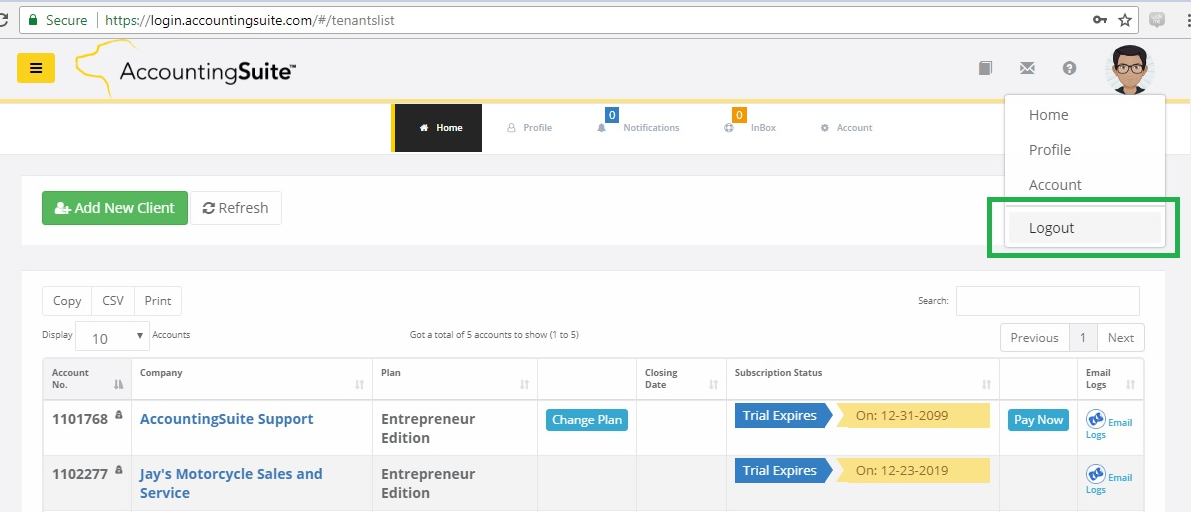The height and width of the screenshot is (512, 1191).
Task: Click the Change Plan button
Action: 587,419
